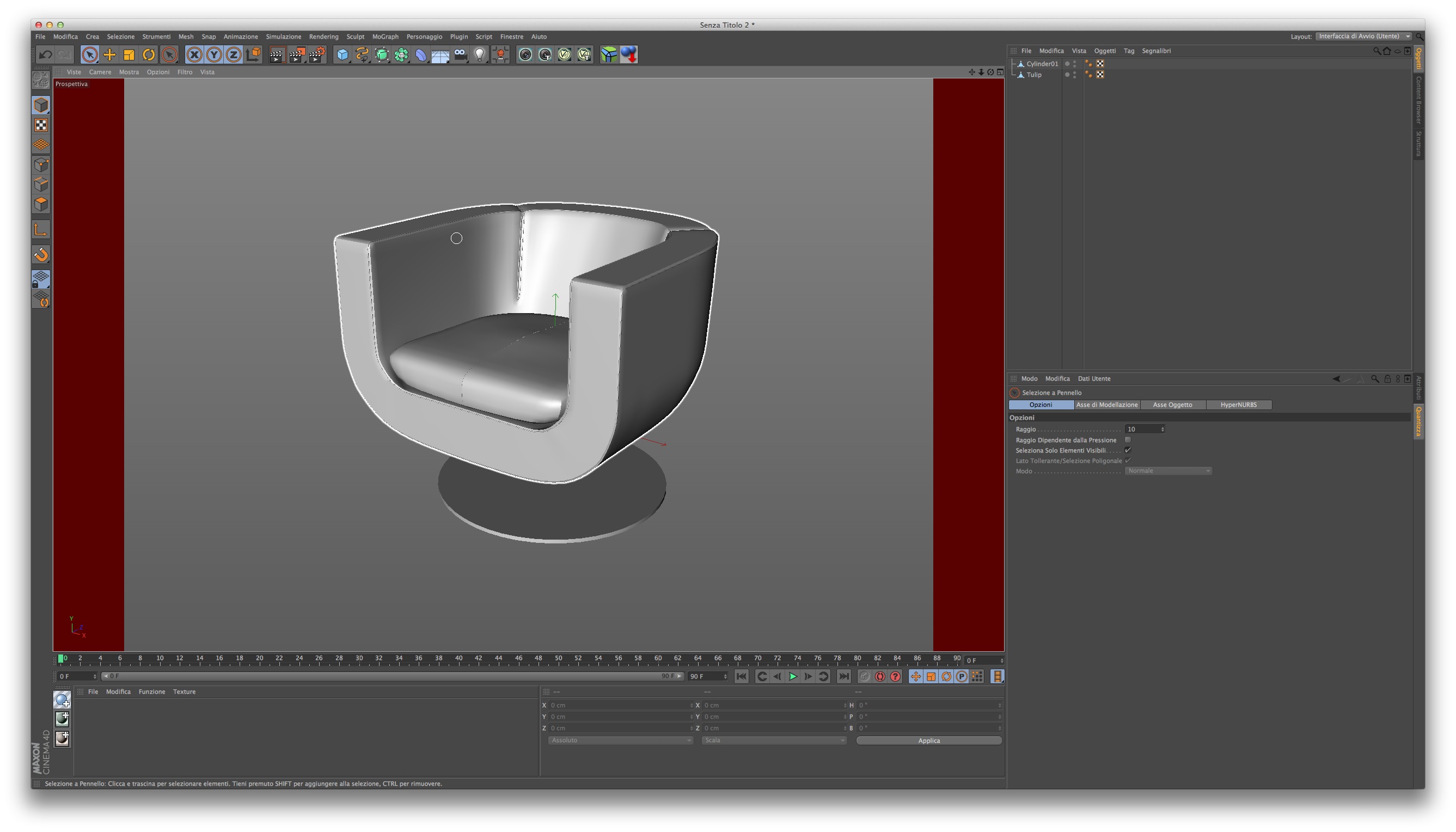Open the Assoluto coordinate dropdown
This screenshot has height=832, width=1456.
[620, 741]
